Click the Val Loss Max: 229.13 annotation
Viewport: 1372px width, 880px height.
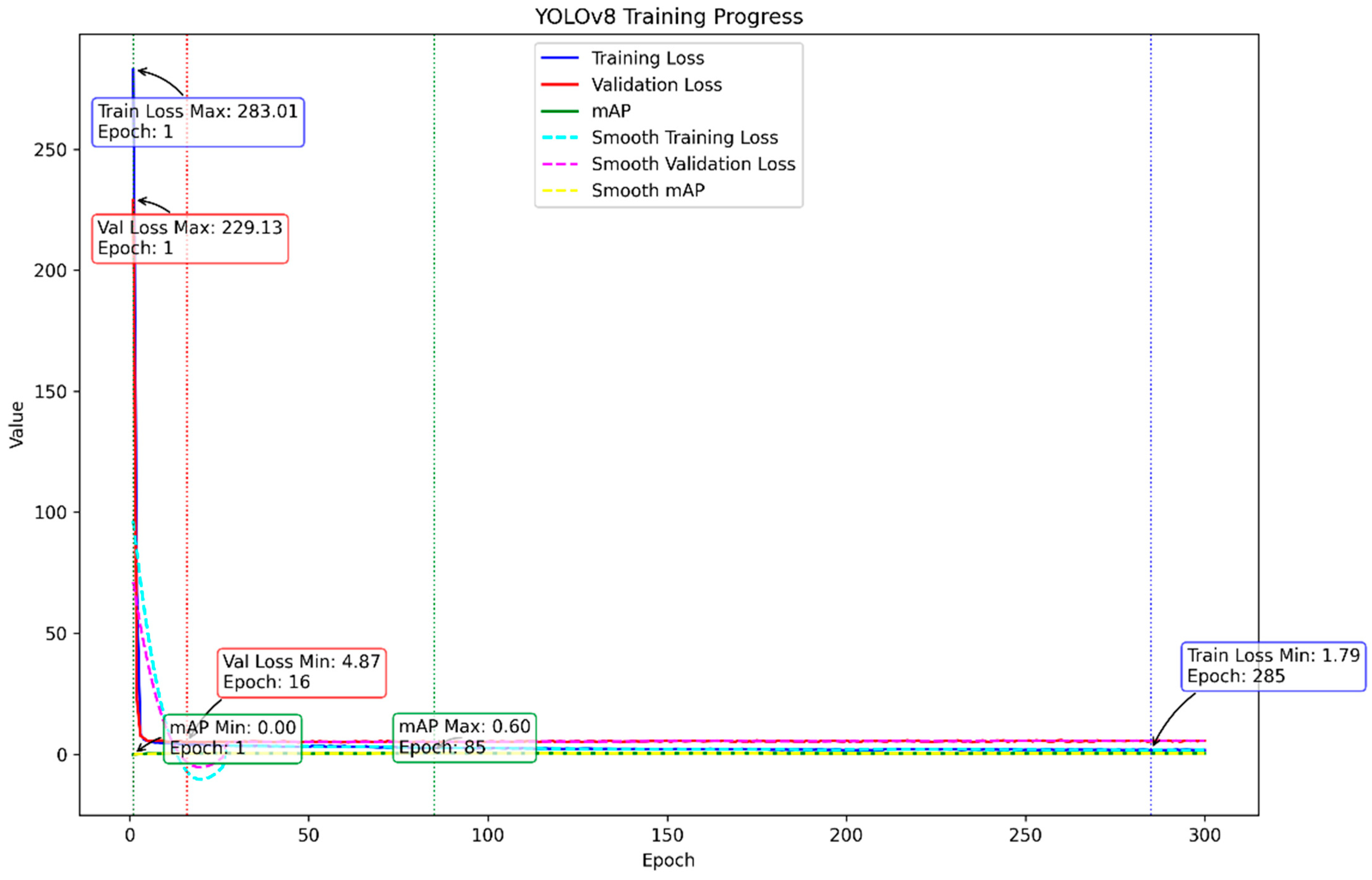click(x=190, y=239)
